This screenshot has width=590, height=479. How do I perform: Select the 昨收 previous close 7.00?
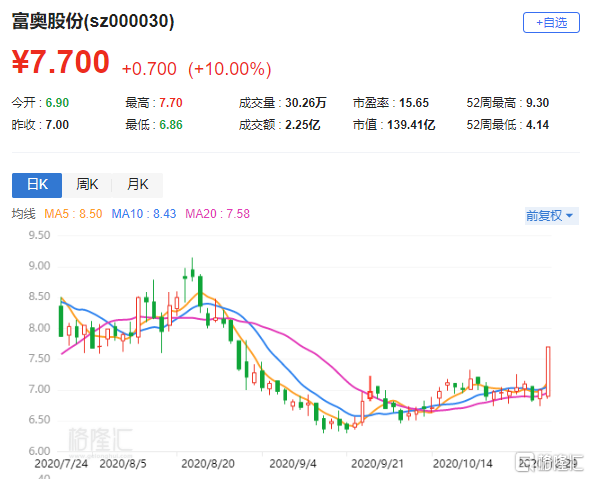[x=57, y=125]
